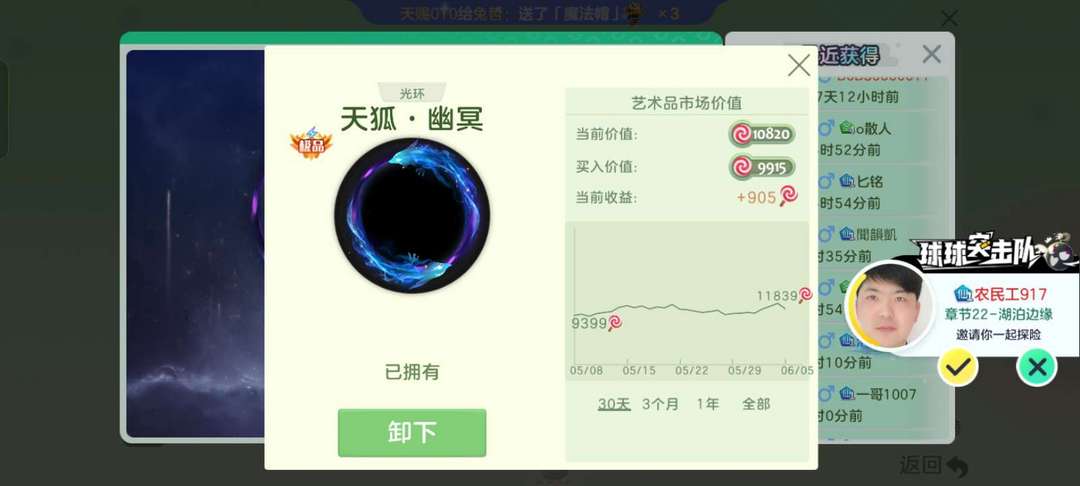This screenshot has height=486, width=1080.
Task: Click the lollipop icon next to 10820
Action: [742, 134]
